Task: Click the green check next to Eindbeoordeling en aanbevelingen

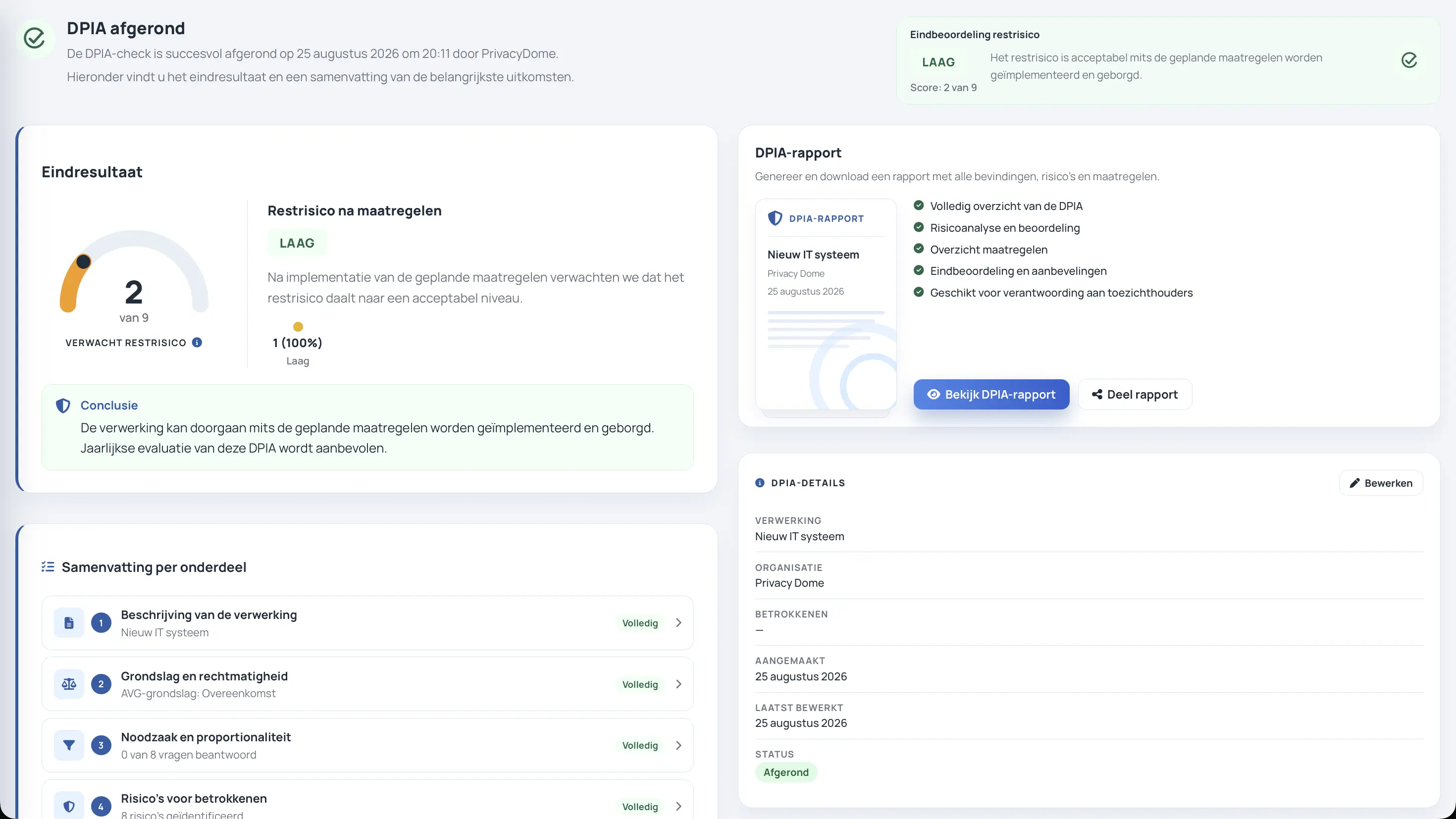Action: pos(919,271)
